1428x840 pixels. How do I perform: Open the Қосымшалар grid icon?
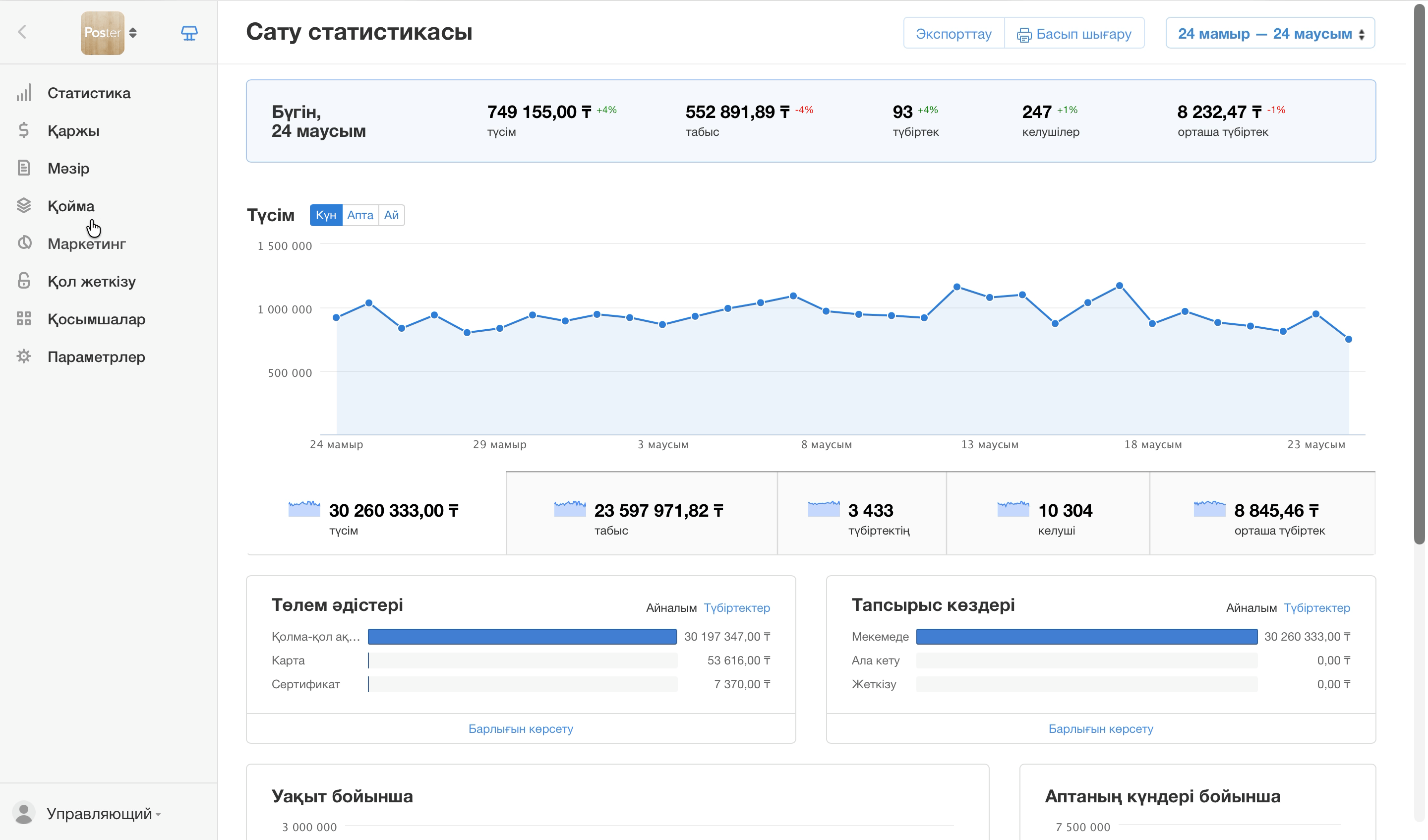click(24, 319)
